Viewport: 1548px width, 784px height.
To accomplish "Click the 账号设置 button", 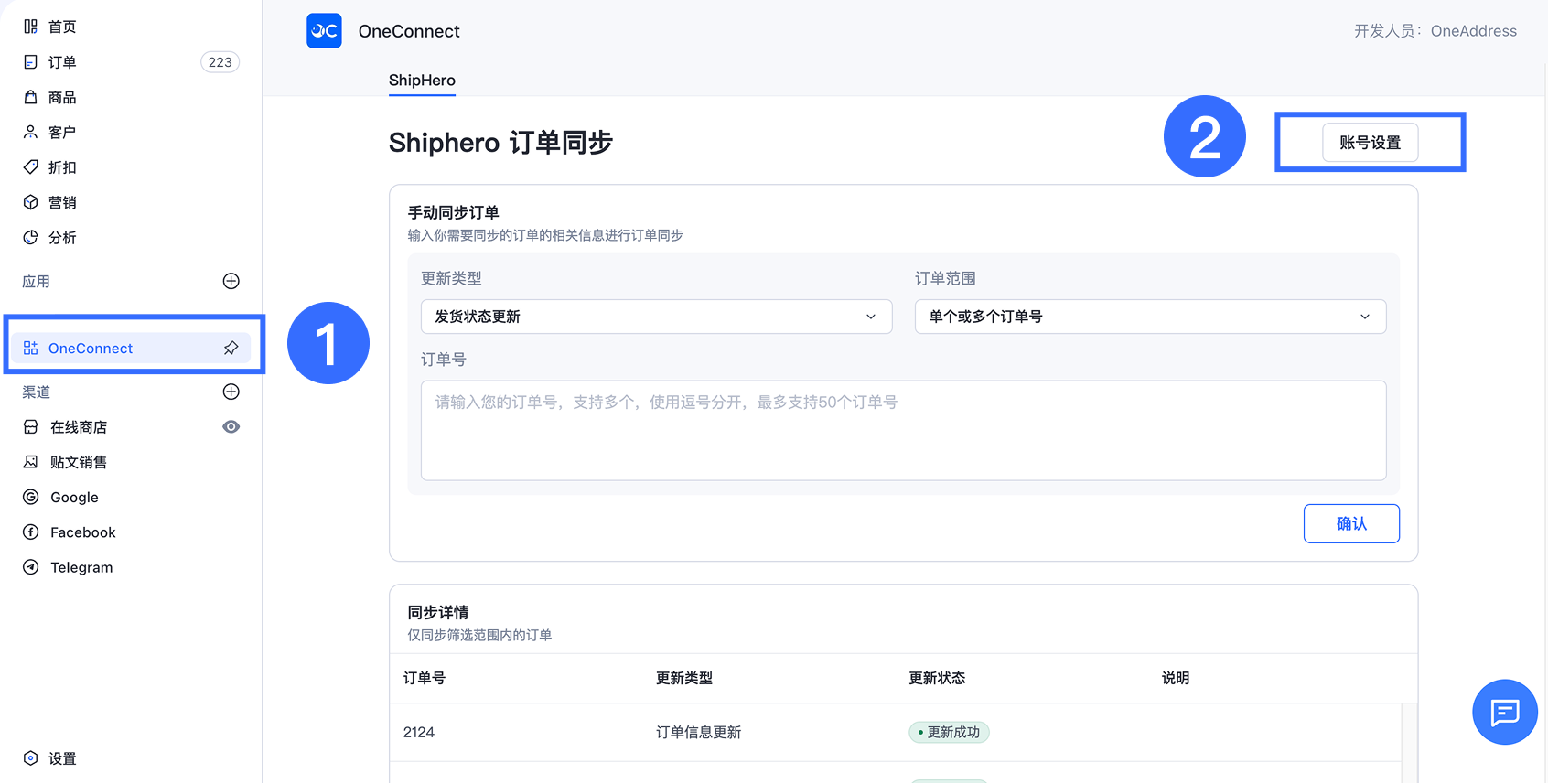I will click(x=1370, y=143).
